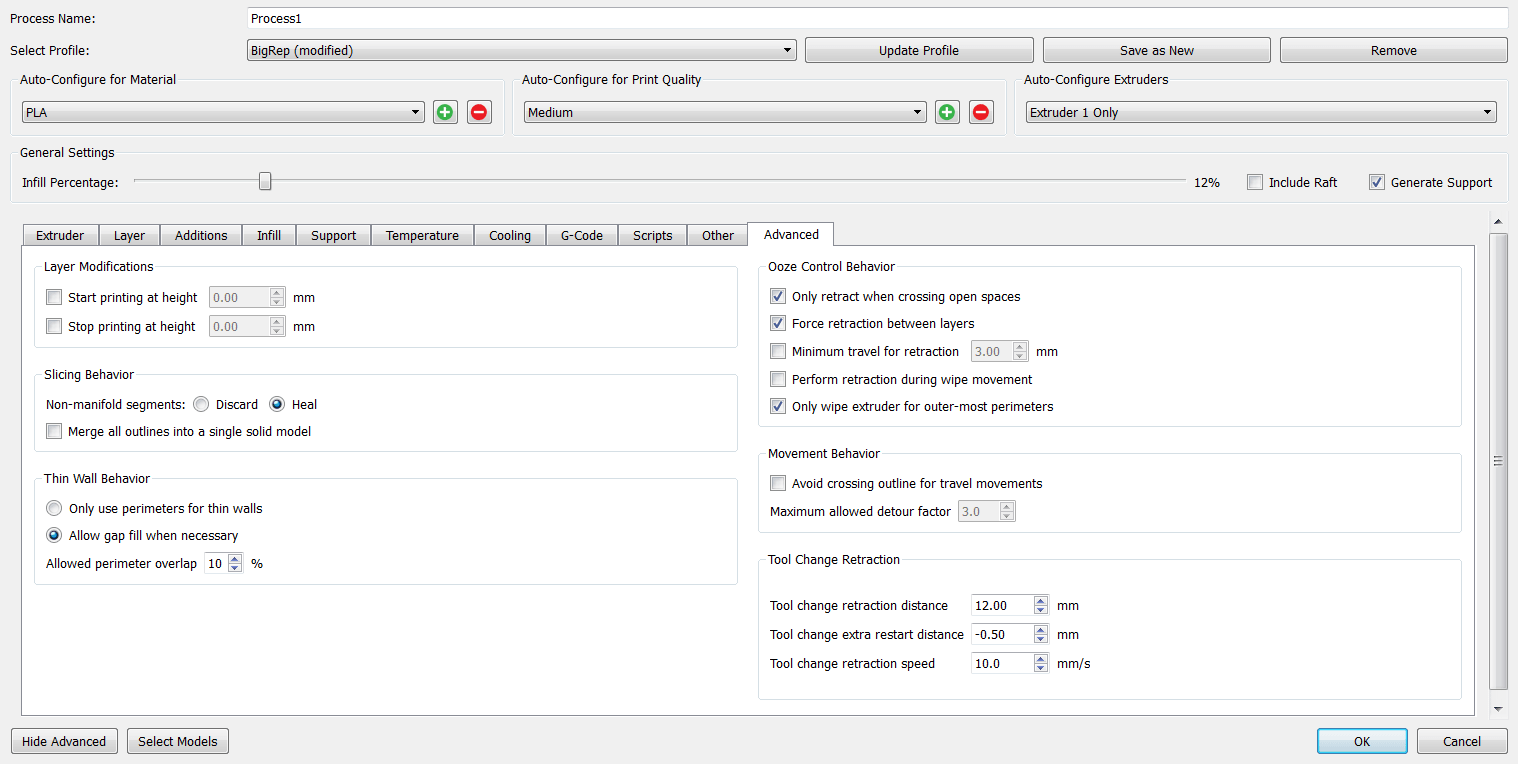Click the Infill Percentage slider handle
Screen dimensions: 1518x764
click(x=265, y=181)
